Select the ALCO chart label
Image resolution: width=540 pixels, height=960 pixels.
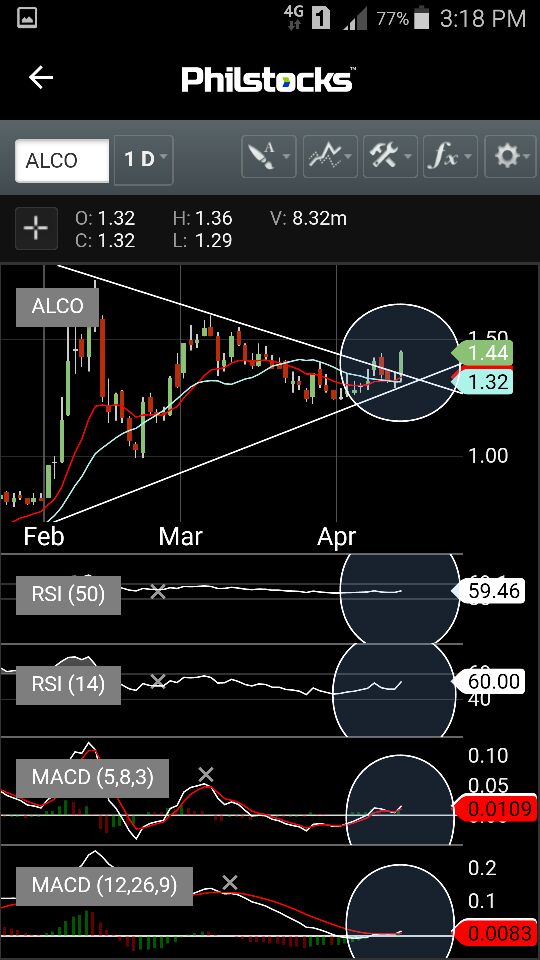pos(57,306)
